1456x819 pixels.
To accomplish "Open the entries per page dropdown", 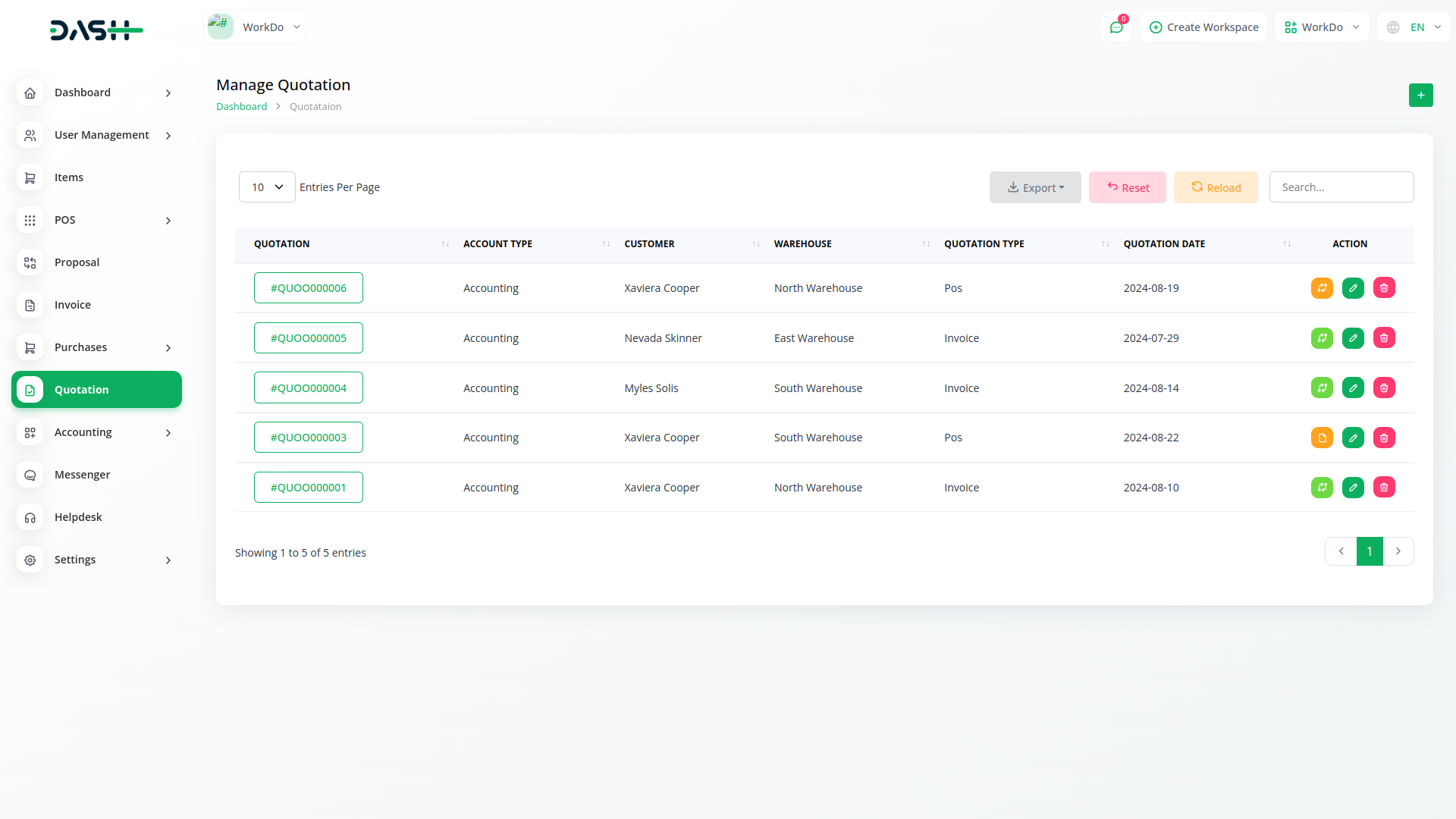I will pyautogui.click(x=267, y=187).
